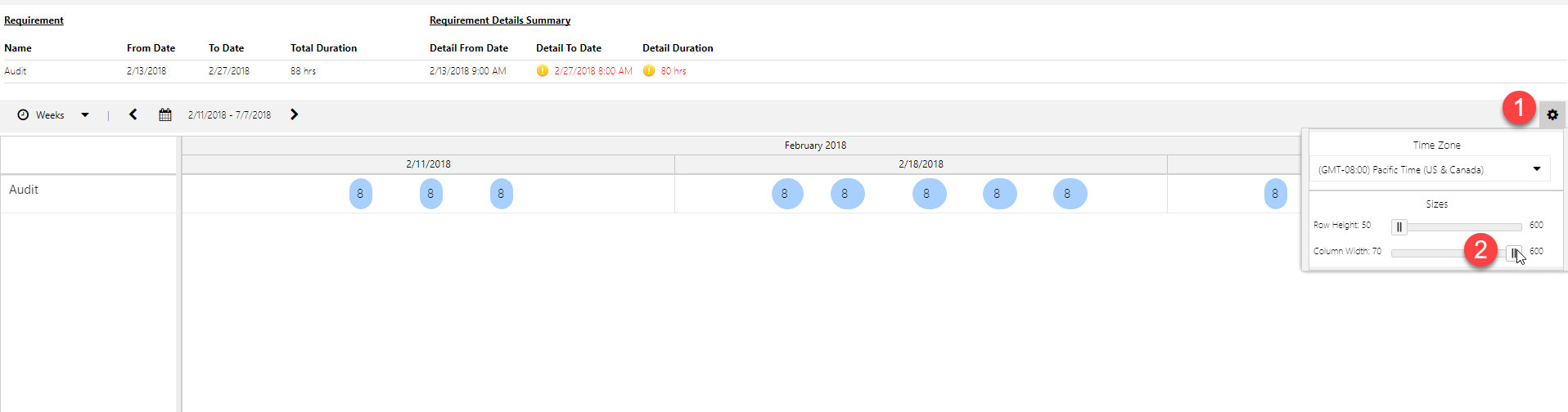
Task: Select the 2/11/2018 week column header
Action: (428, 164)
